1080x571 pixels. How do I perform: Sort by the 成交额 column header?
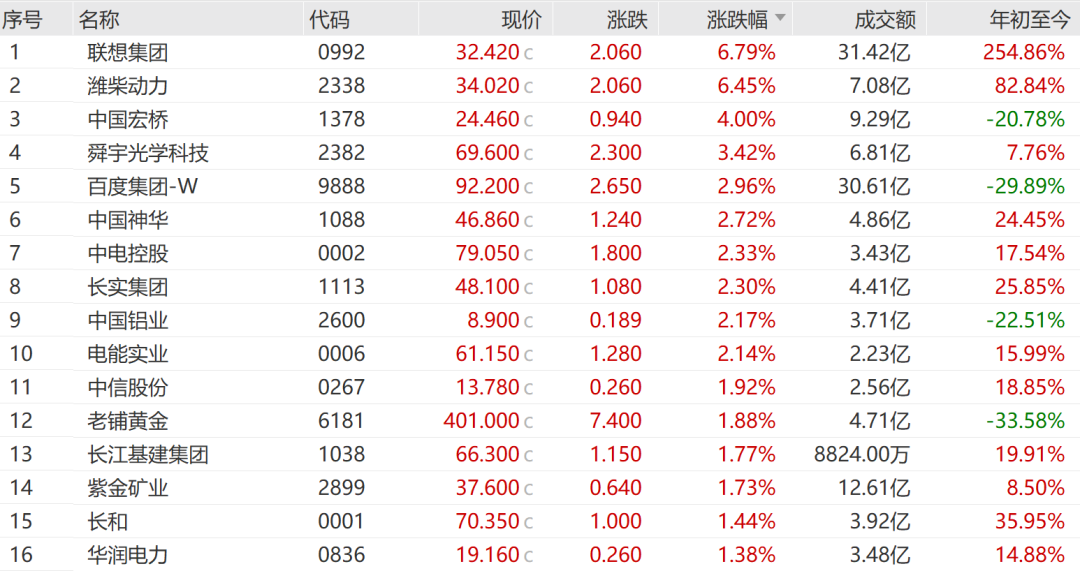click(x=885, y=20)
